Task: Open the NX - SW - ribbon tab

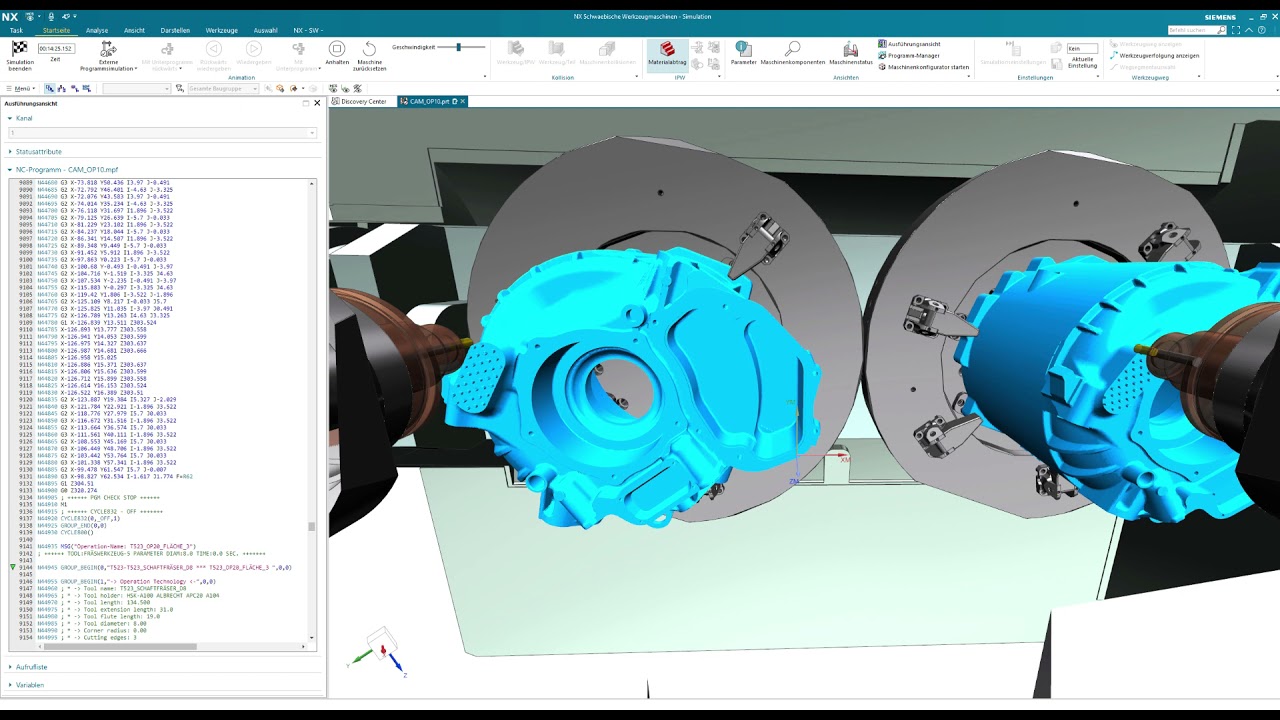Action: [306, 30]
